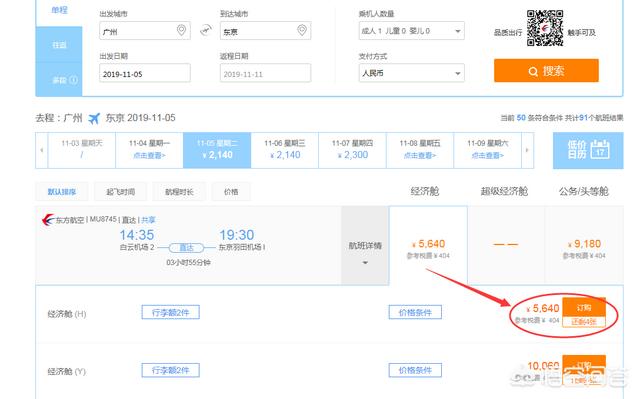The height and width of the screenshot is (399, 640).
Task: Click 订购 book button for ¥5,640 fare
Action: pos(584,307)
